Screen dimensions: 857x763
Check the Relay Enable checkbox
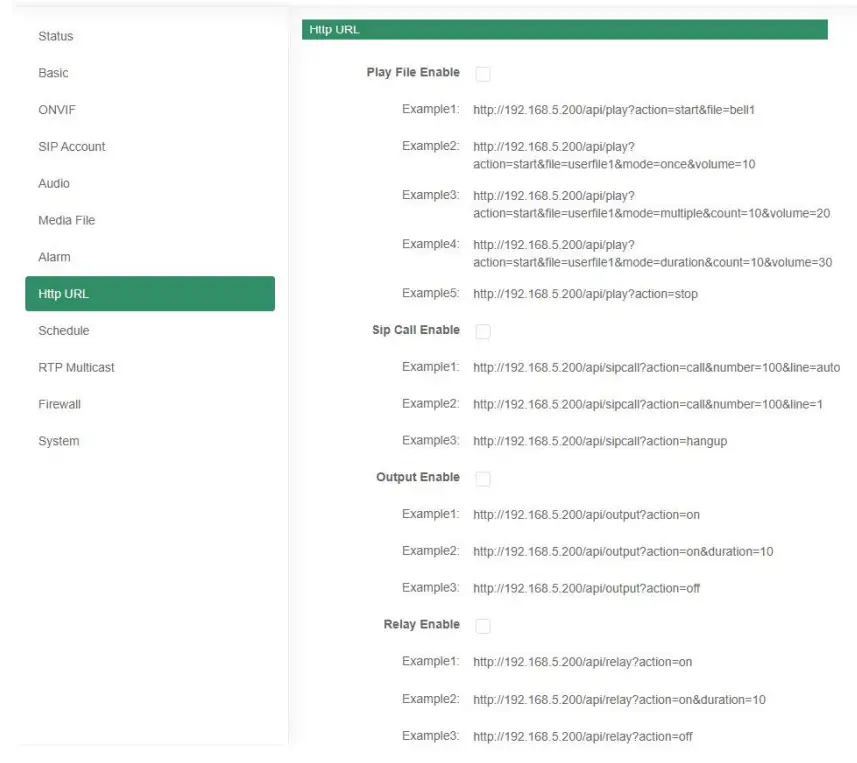pos(483,626)
